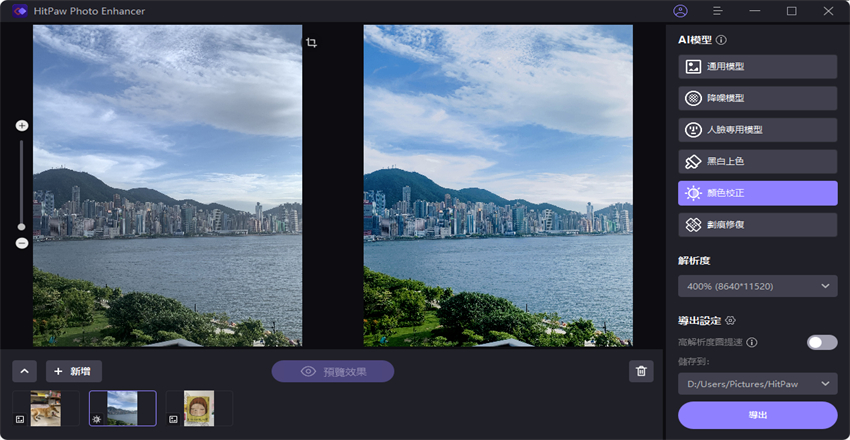Screen dimensions: 850x440
Task: Open the hamburger menu in title bar
Action: pos(717,11)
